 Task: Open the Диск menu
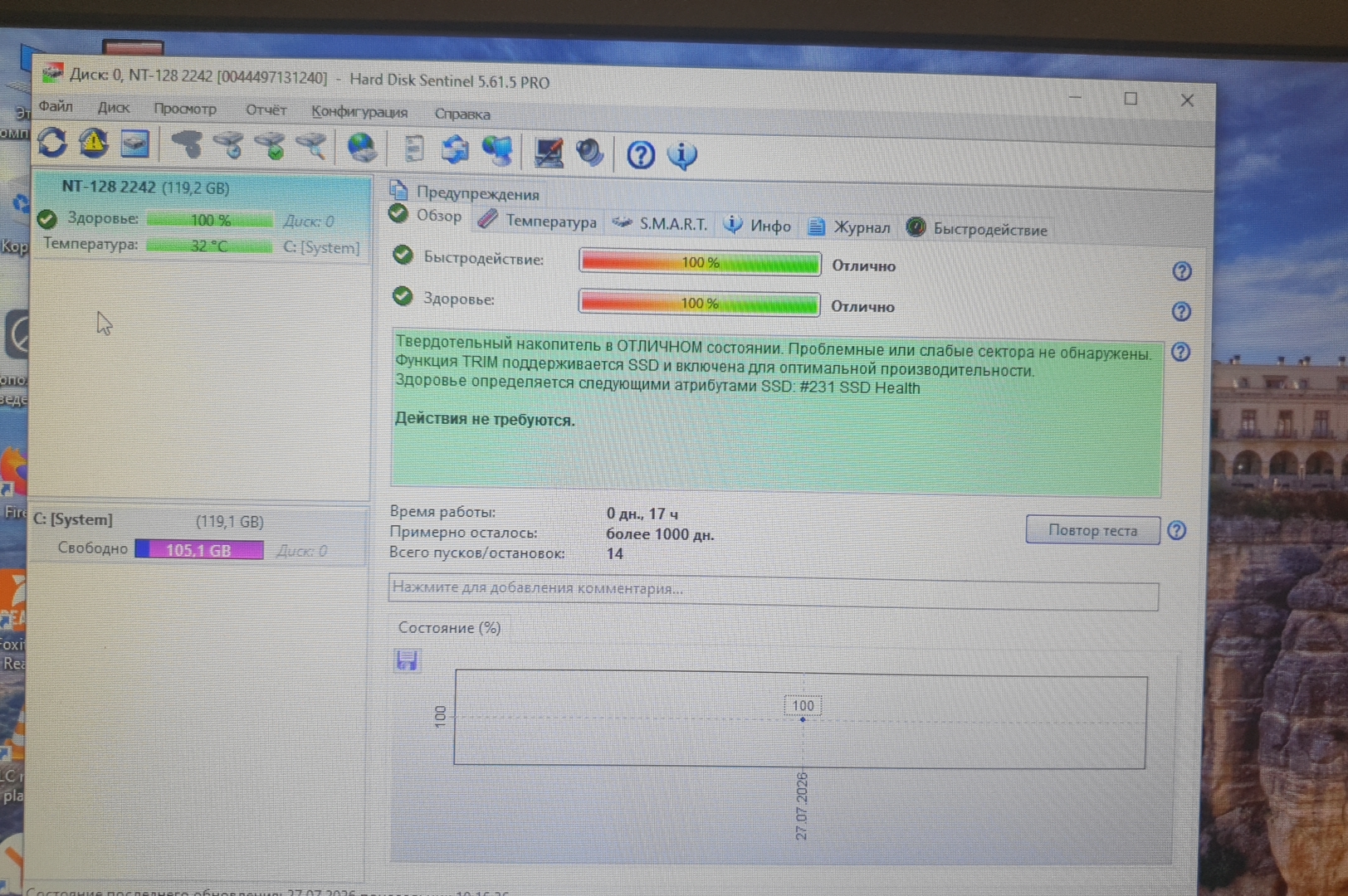coord(114,108)
